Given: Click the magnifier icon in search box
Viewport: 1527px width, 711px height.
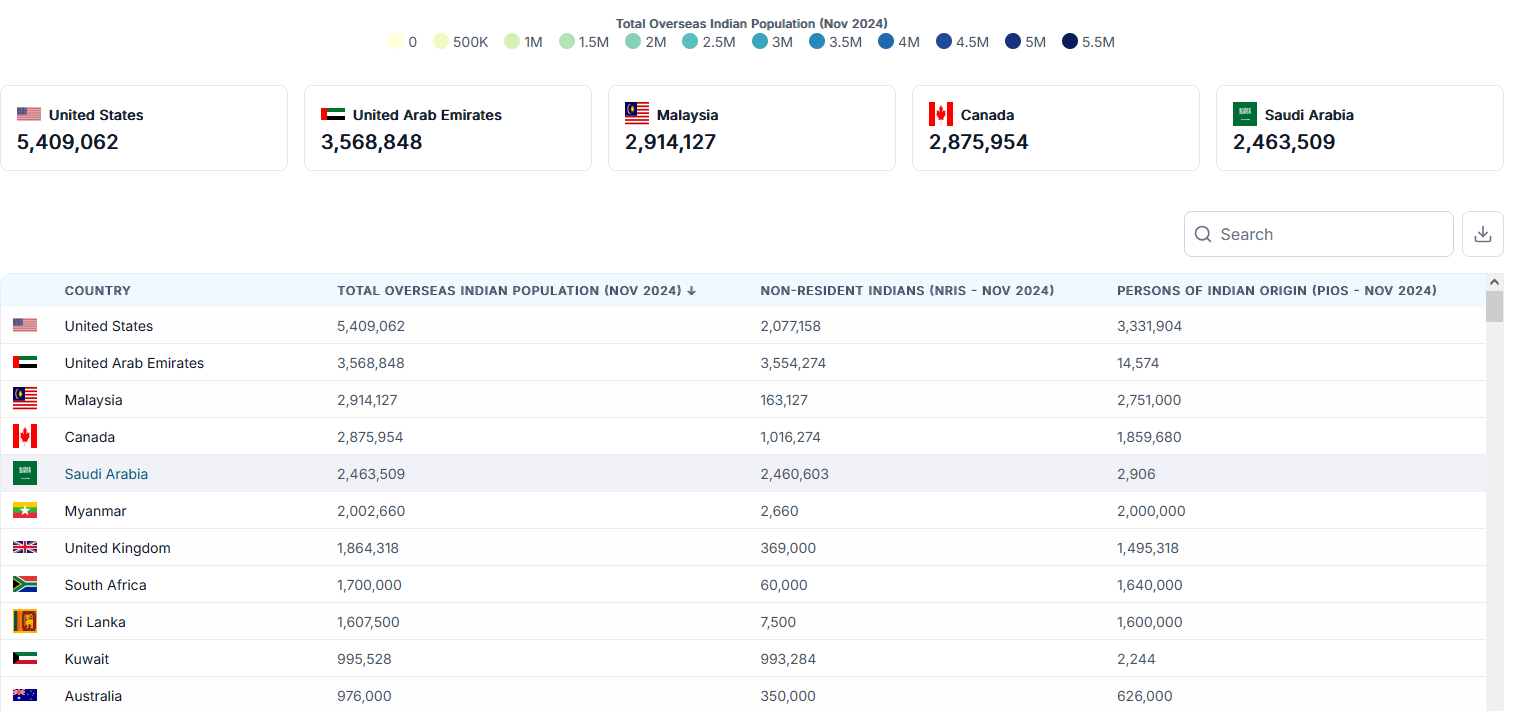Looking at the screenshot, I should coord(1203,234).
